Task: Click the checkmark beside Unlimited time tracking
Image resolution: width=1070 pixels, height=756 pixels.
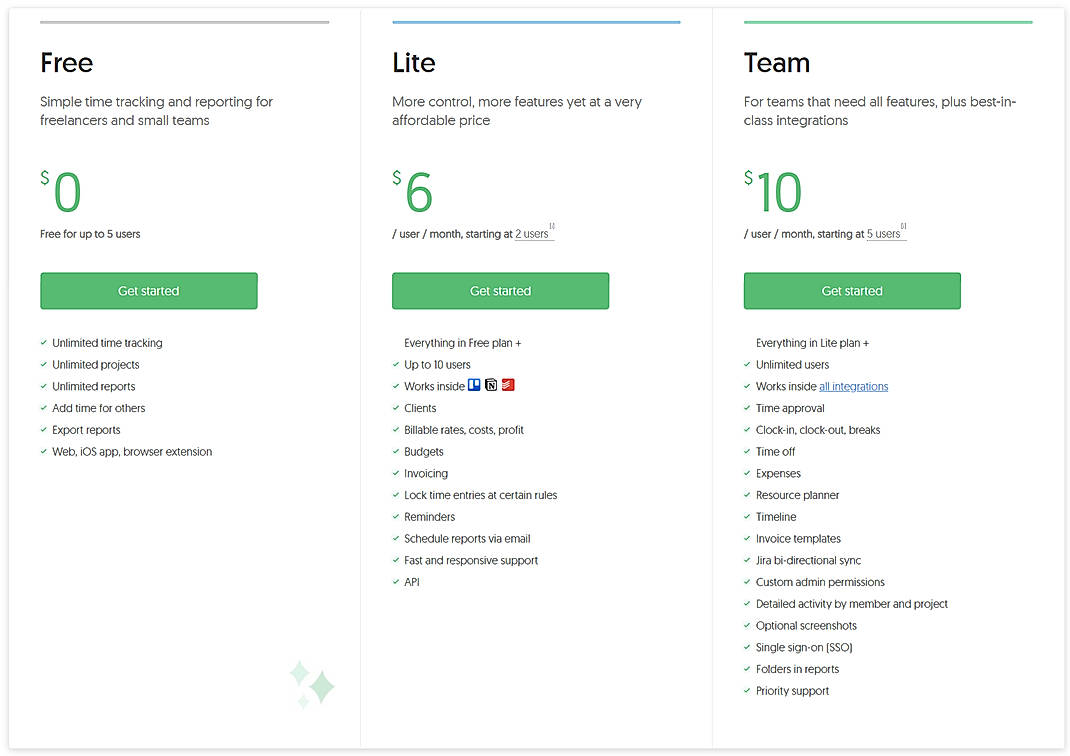Action: click(44, 343)
